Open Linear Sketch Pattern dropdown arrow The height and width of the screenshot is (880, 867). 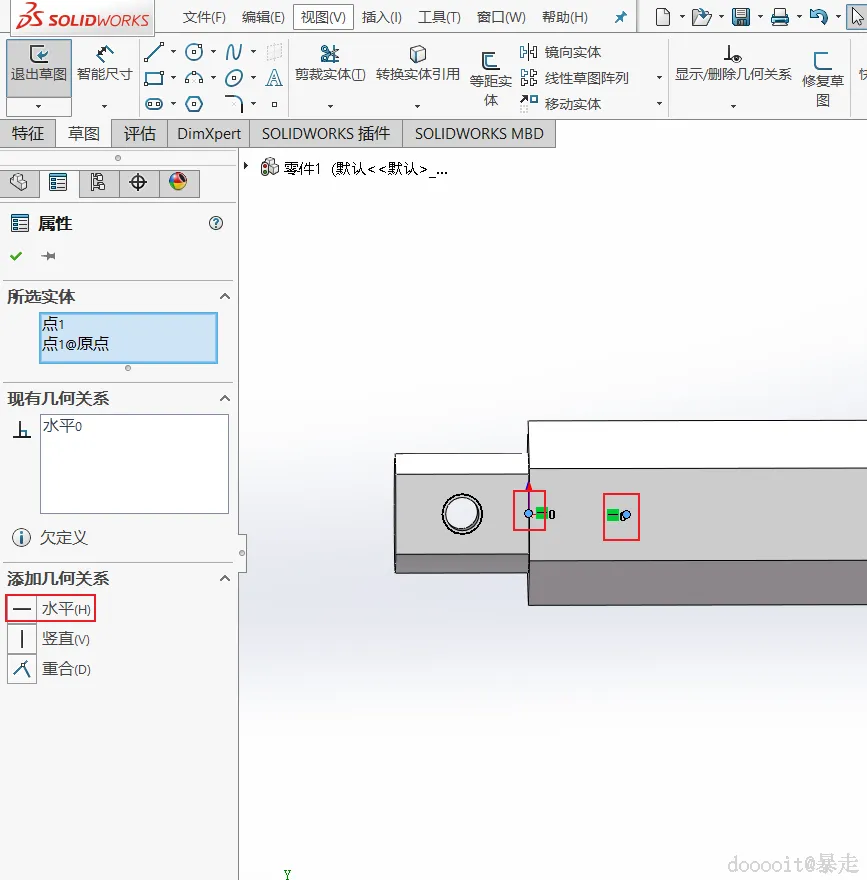coord(659,78)
